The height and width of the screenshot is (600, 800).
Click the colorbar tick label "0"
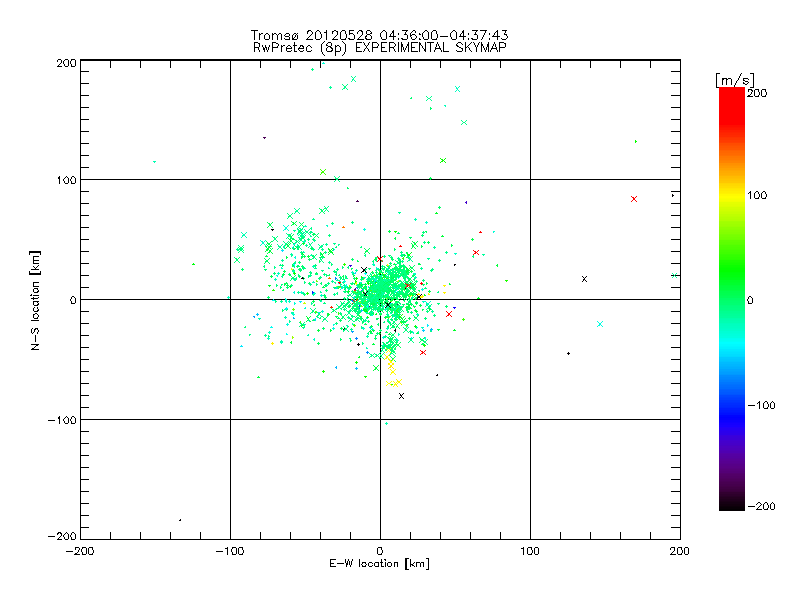click(x=750, y=300)
